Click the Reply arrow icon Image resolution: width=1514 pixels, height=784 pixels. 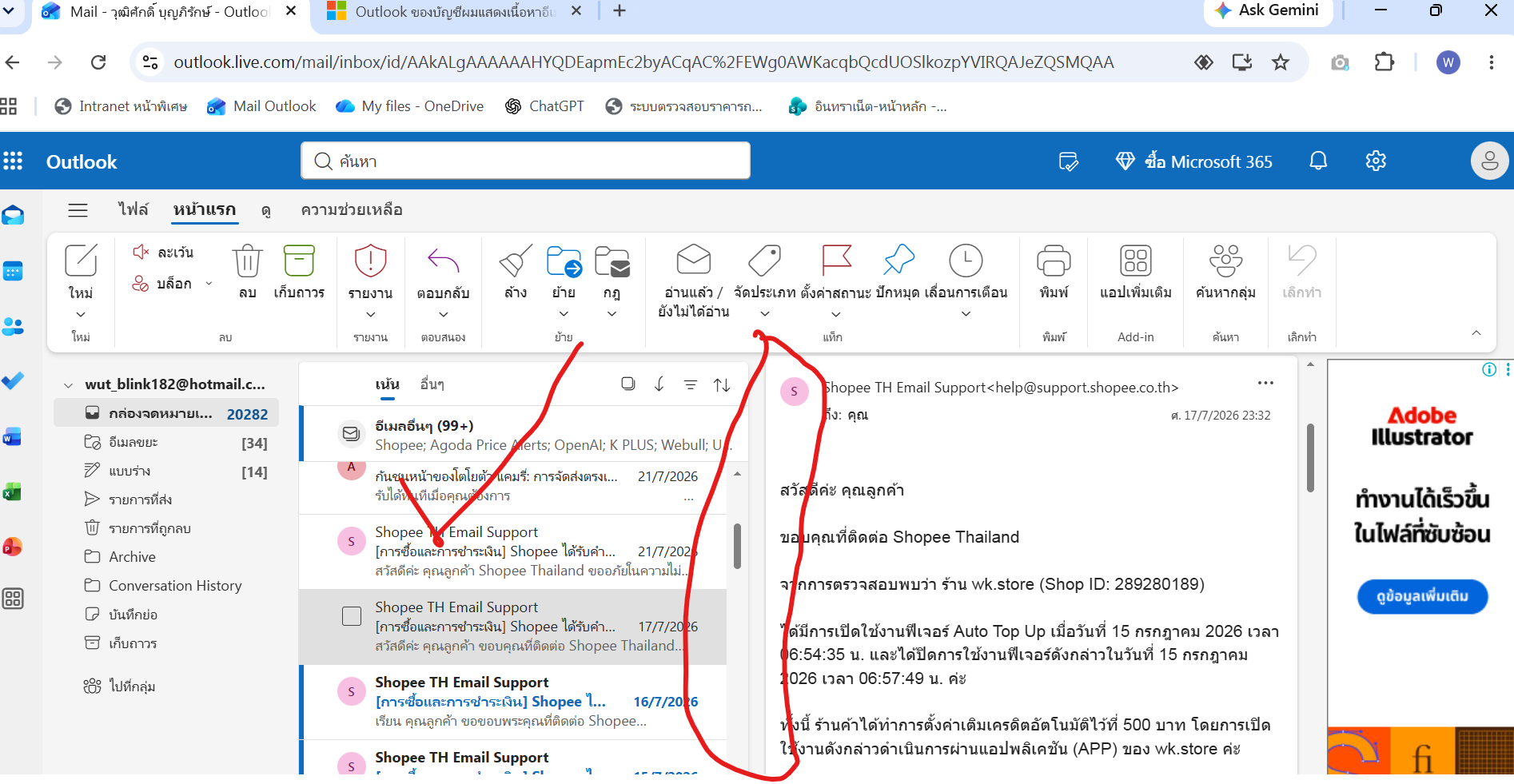click(x=443, y=261)
